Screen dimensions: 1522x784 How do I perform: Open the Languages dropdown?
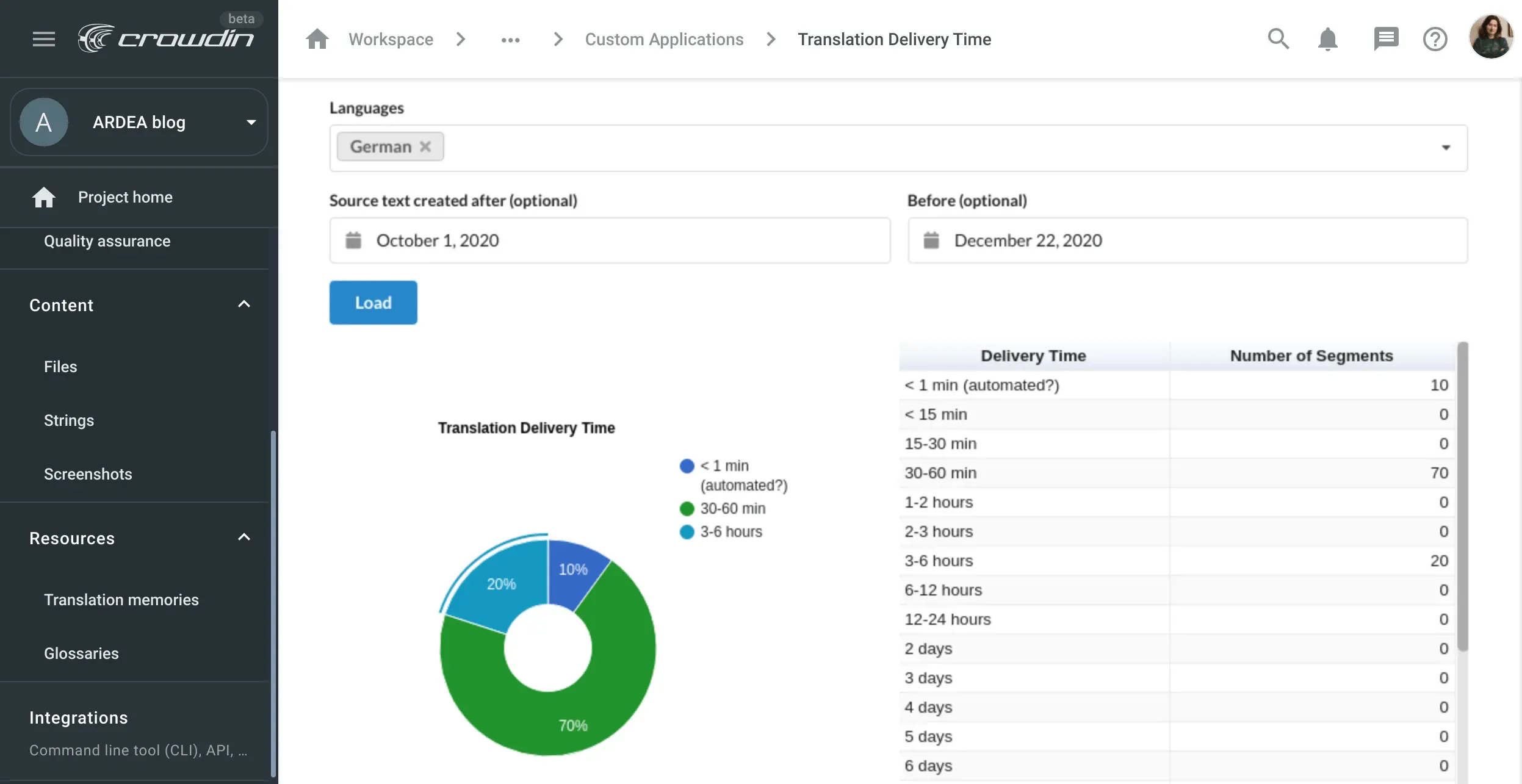click(x=1446, y=147)
